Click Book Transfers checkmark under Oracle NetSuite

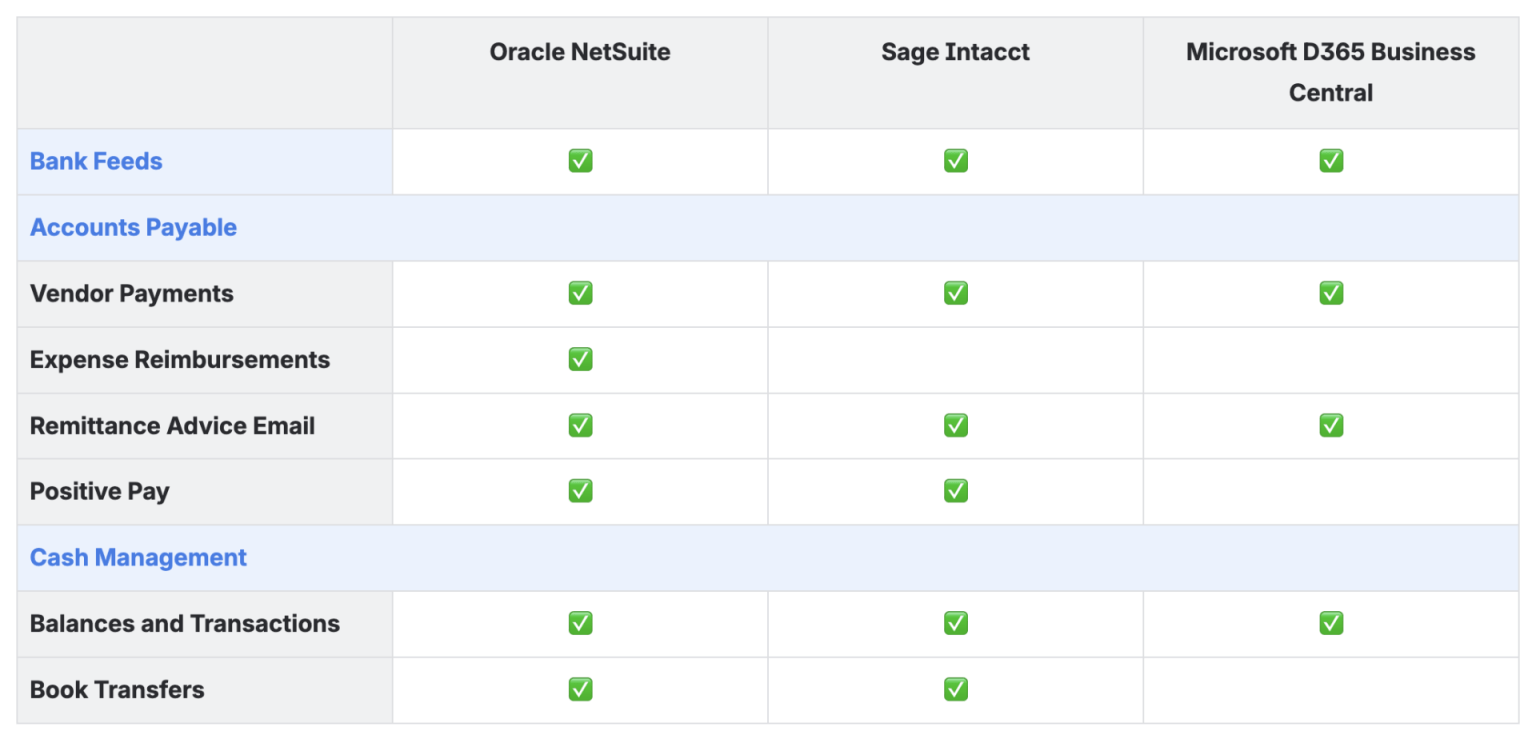click(x=580, y=689)
